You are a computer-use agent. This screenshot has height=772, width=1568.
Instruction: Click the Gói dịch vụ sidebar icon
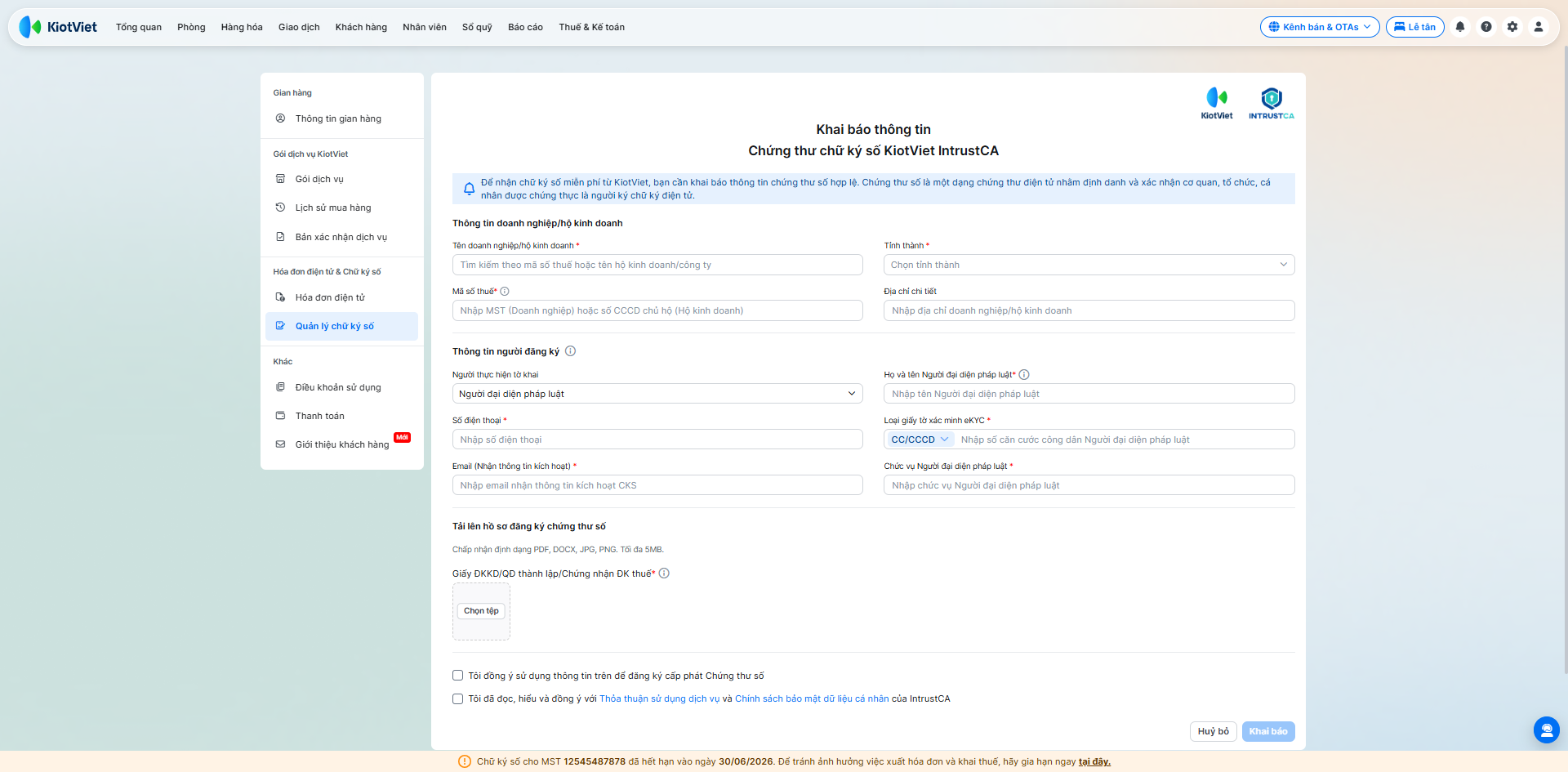[x=280, y=179]
